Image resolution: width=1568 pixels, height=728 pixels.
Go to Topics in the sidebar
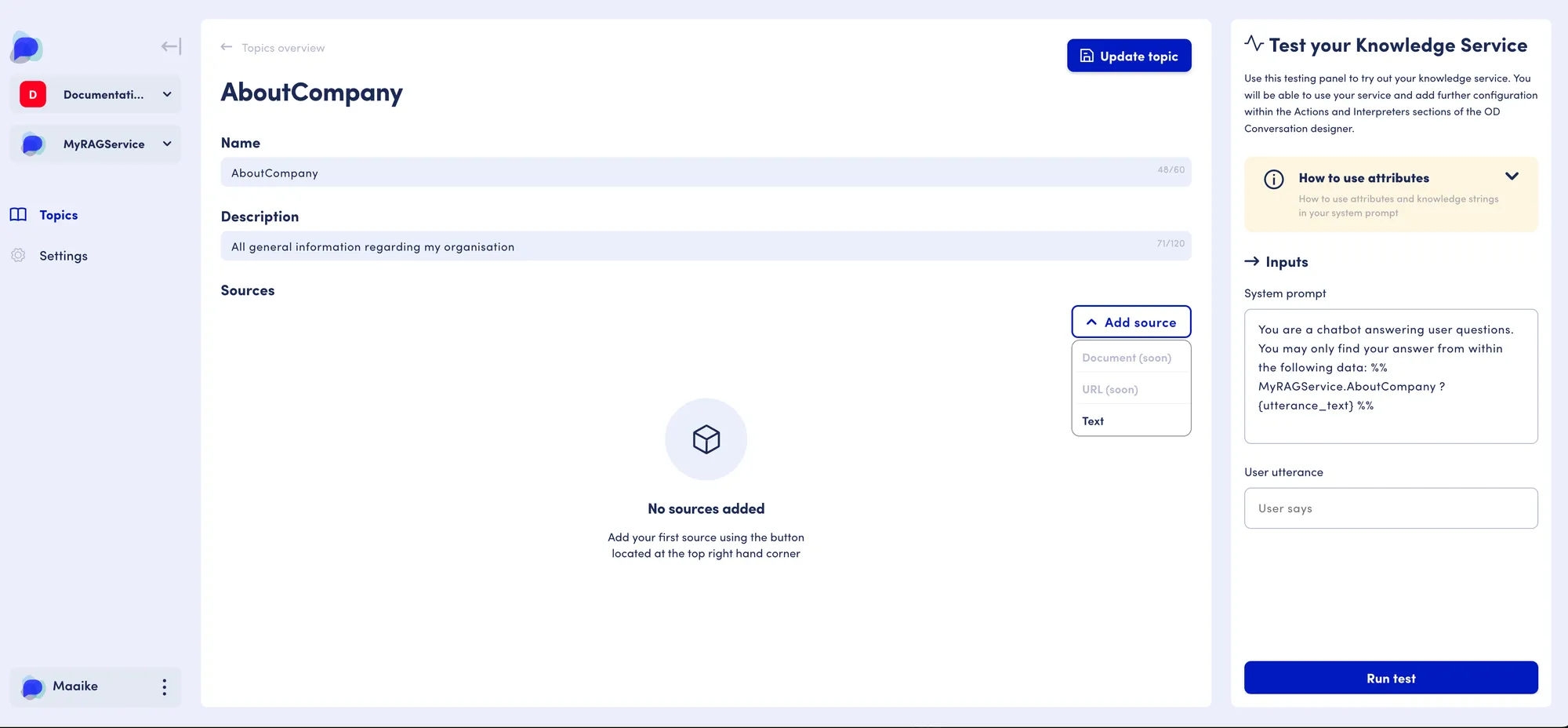click(59, 215)
